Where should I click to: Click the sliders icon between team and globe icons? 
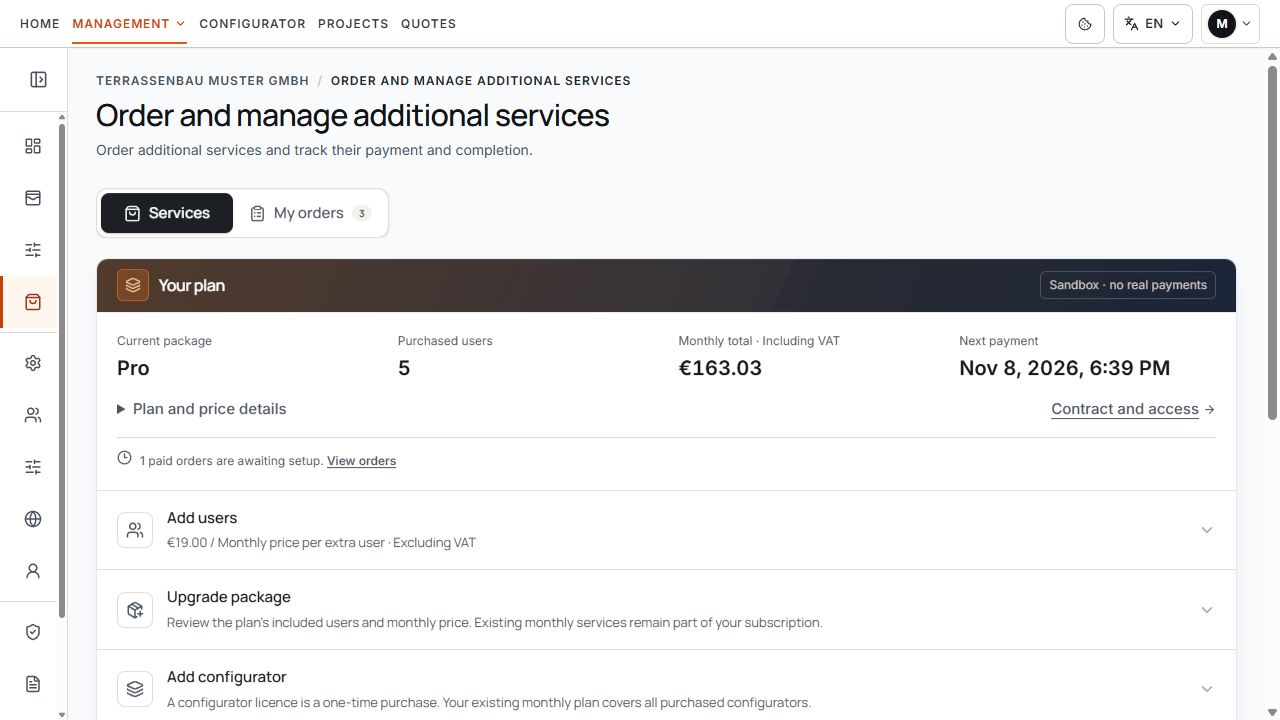33,467
